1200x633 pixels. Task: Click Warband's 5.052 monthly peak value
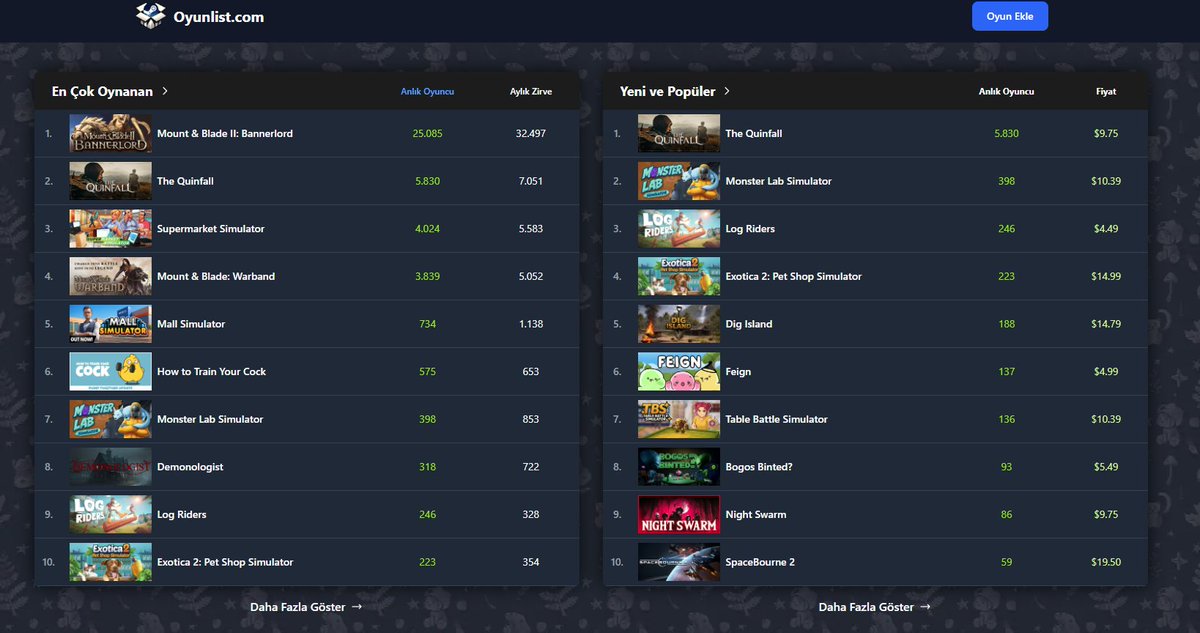tap(531, 276)
